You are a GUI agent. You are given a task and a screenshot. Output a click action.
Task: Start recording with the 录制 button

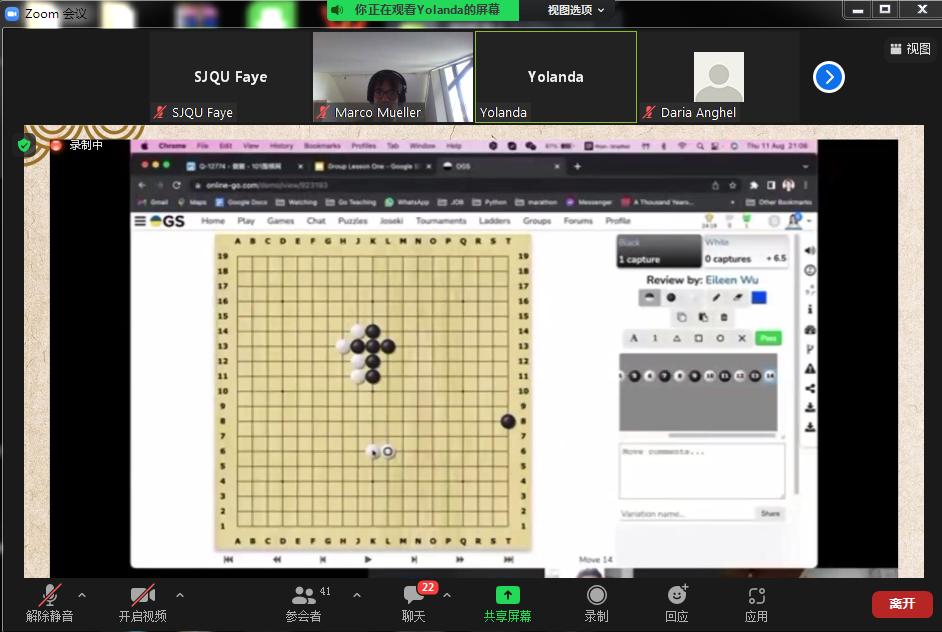pos(596,603)
